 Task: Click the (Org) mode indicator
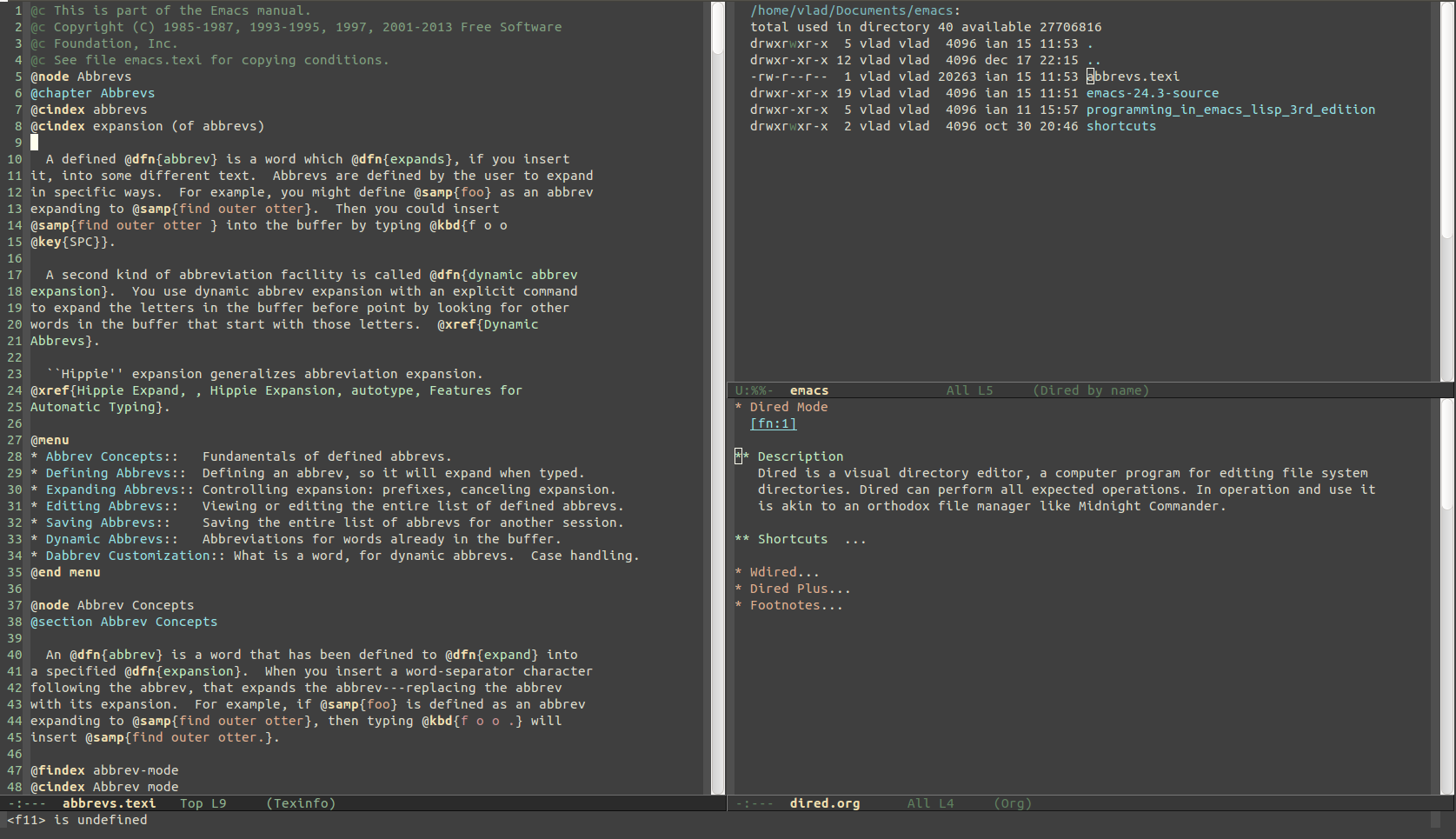tap(1013, 803)
